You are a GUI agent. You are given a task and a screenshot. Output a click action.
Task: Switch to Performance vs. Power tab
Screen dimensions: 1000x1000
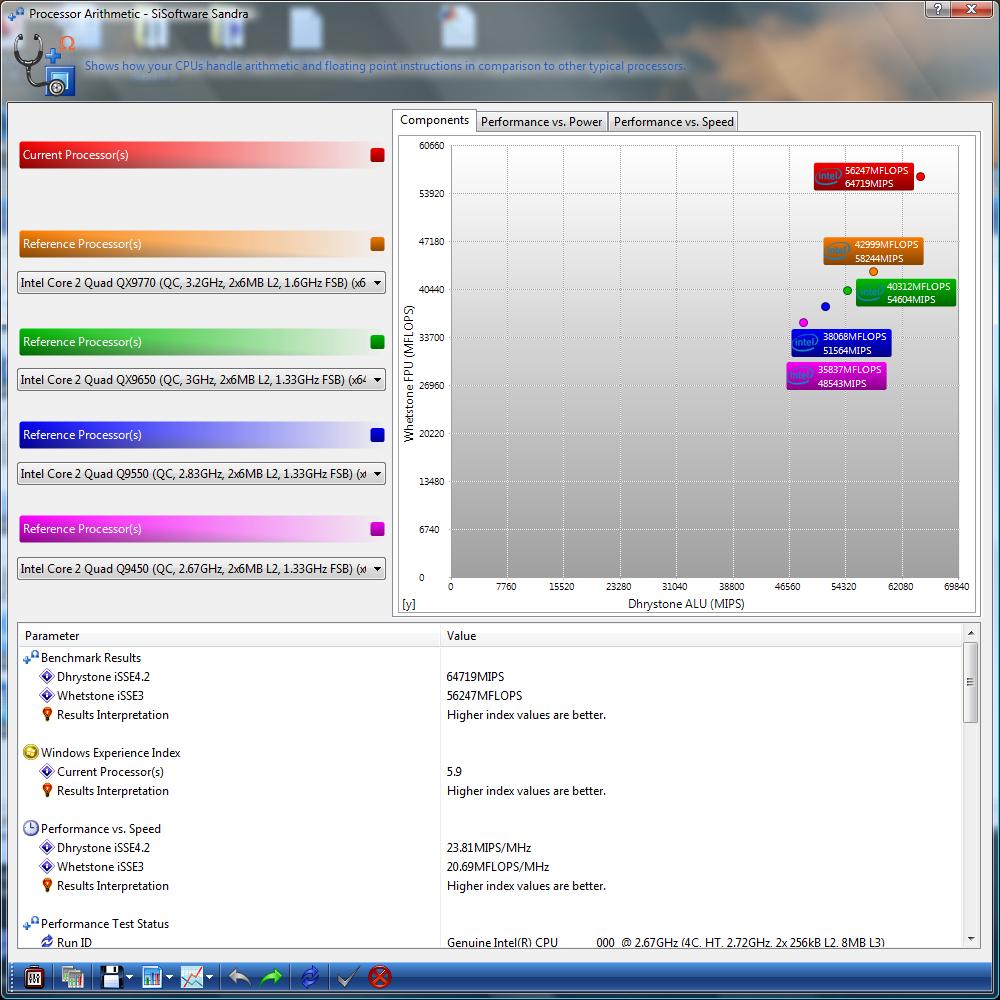(x=541, y=122)
